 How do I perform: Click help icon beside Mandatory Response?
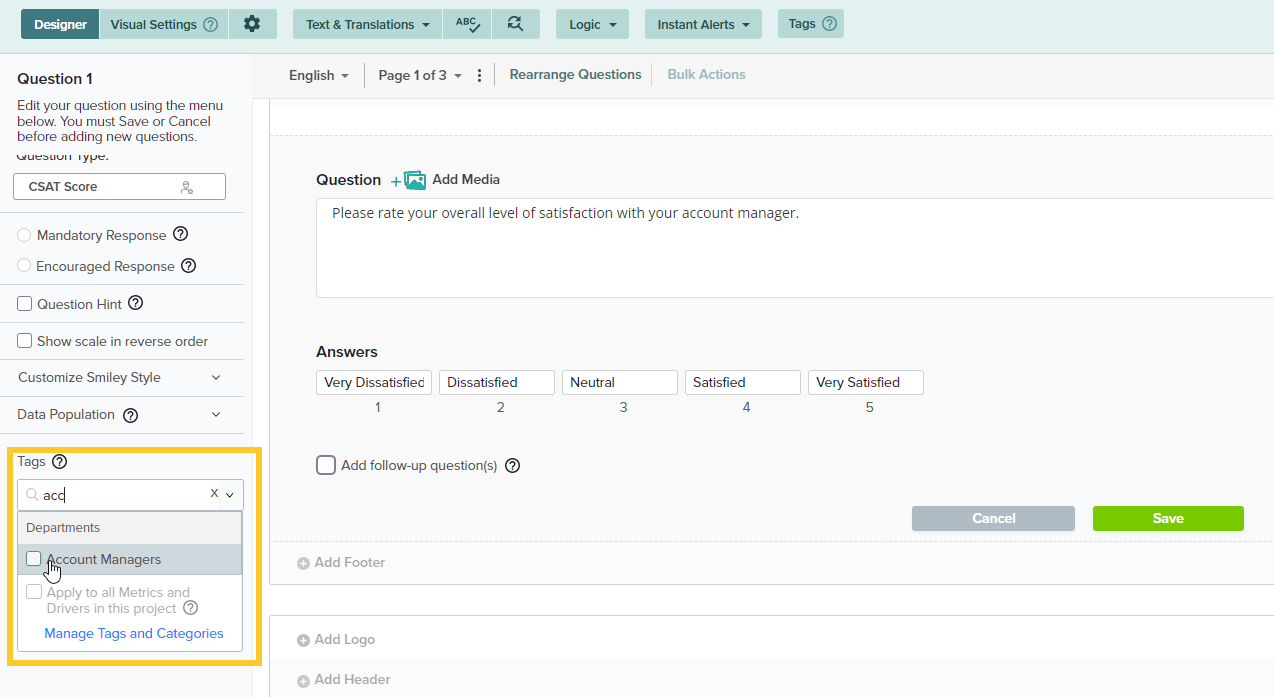[x=181, y=235]
